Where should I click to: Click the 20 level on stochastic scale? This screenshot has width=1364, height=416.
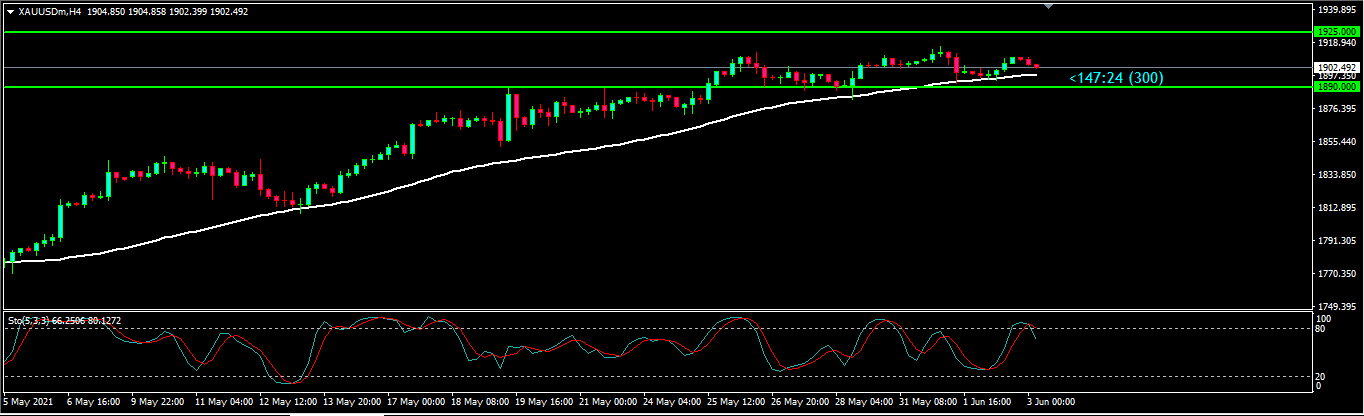coord(1319,376)
